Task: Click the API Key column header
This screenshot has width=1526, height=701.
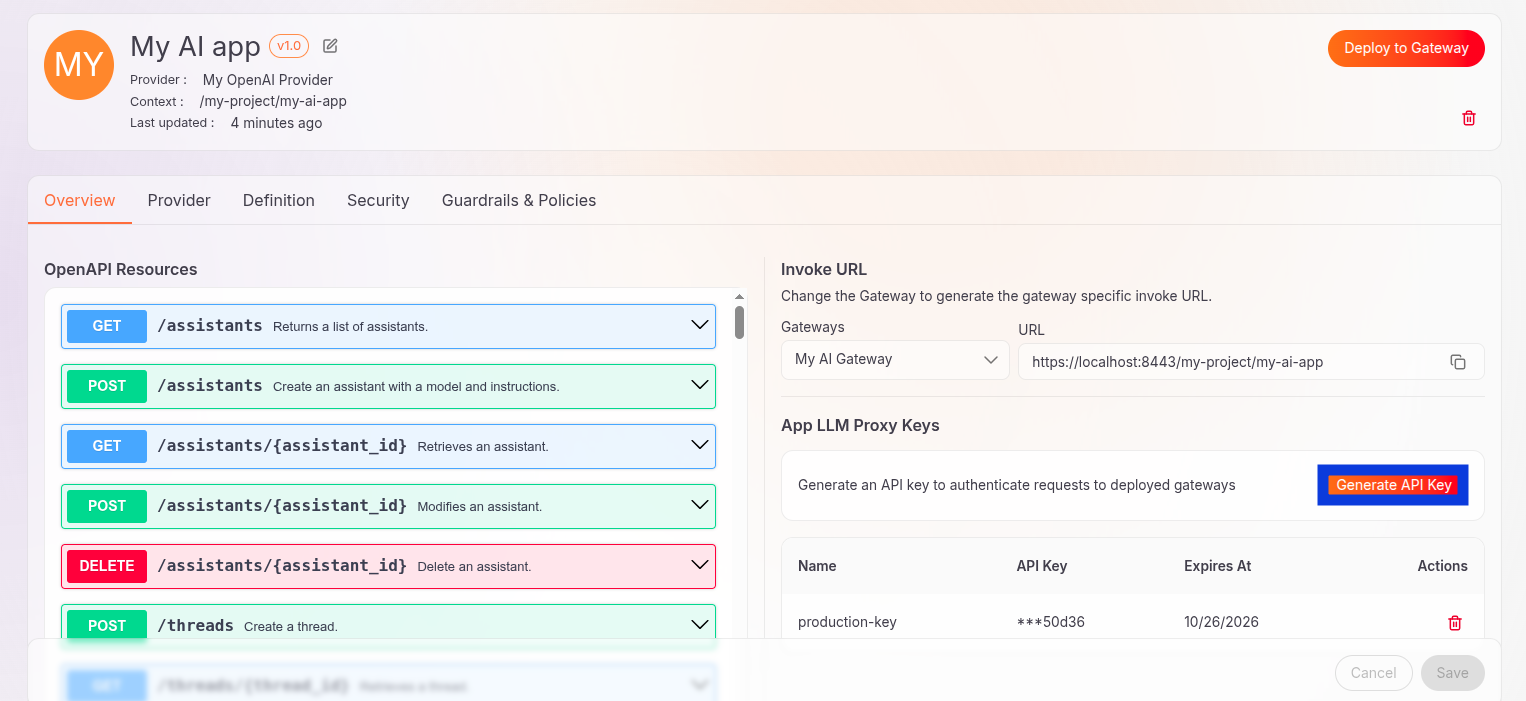Action: click(x=1042, y=566)
